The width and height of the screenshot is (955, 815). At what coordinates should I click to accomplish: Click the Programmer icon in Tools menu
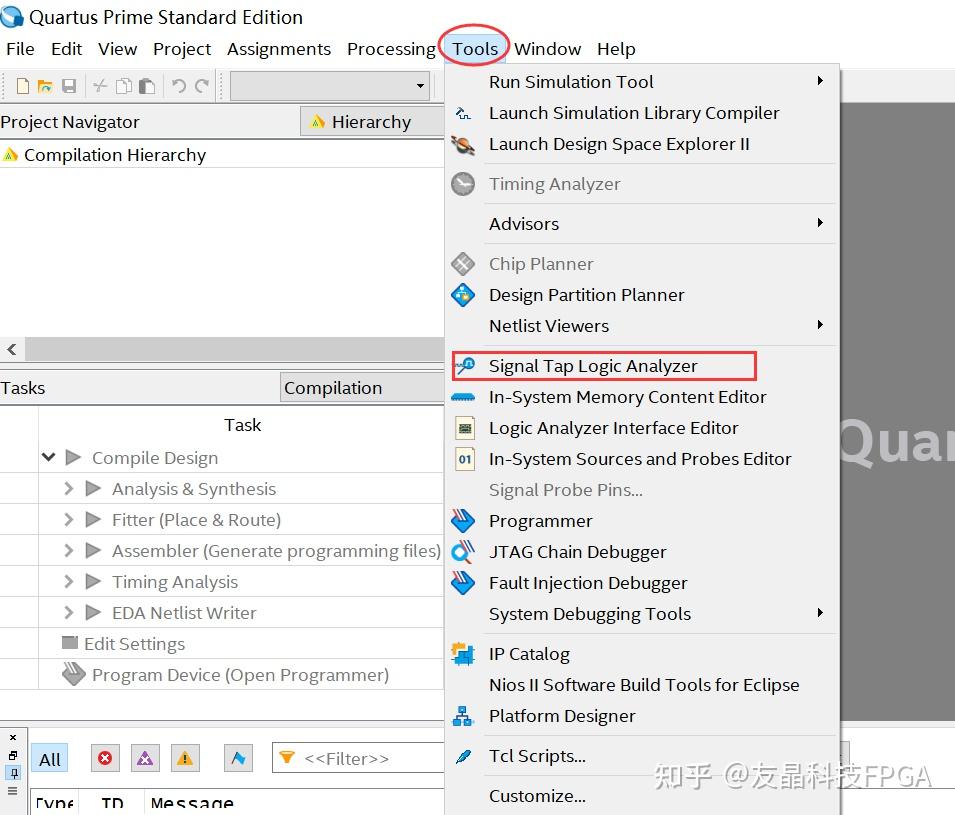[463, 521]
